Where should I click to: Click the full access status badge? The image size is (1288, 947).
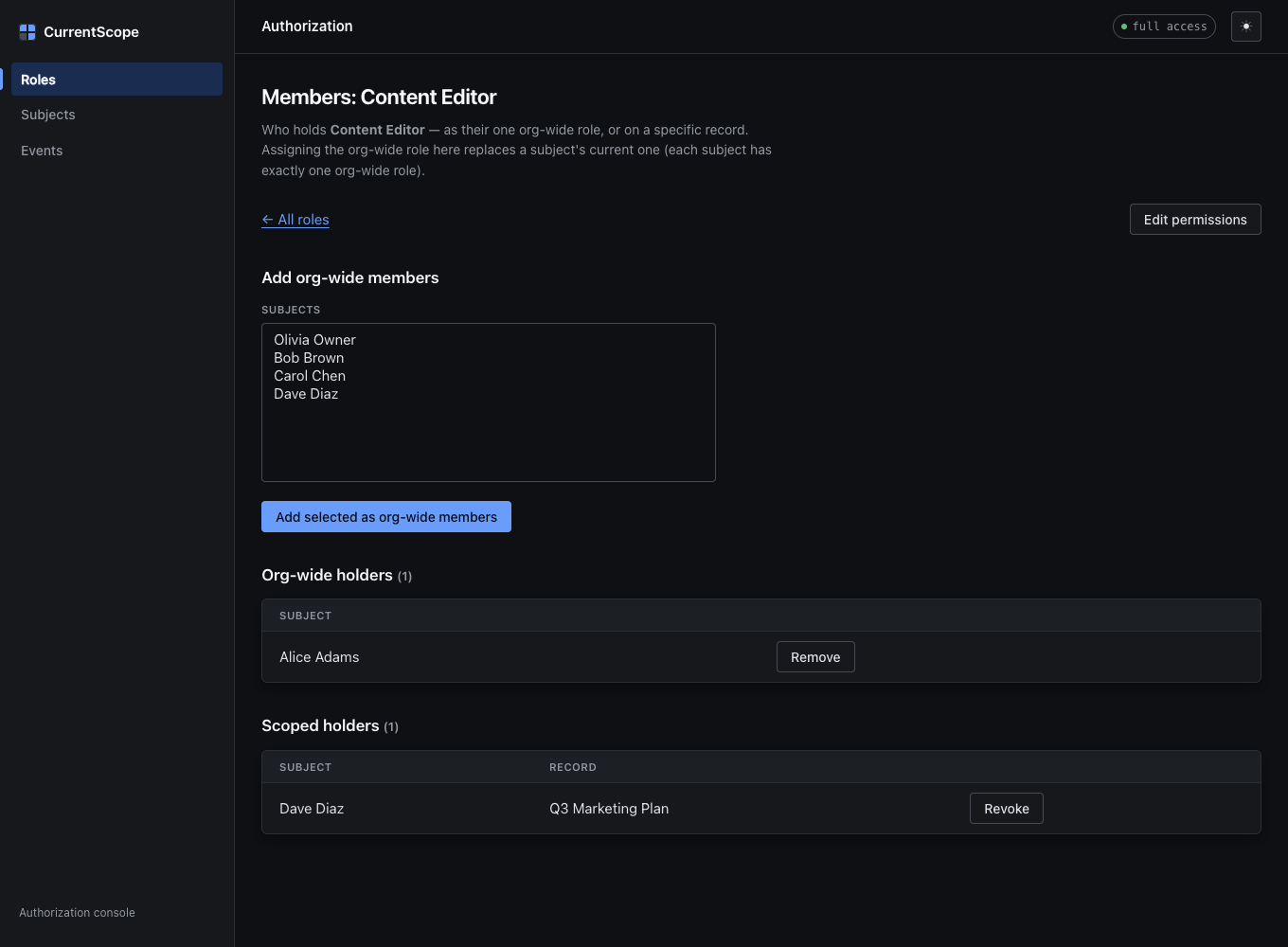pyautogui.click(x=1164, y=27)
